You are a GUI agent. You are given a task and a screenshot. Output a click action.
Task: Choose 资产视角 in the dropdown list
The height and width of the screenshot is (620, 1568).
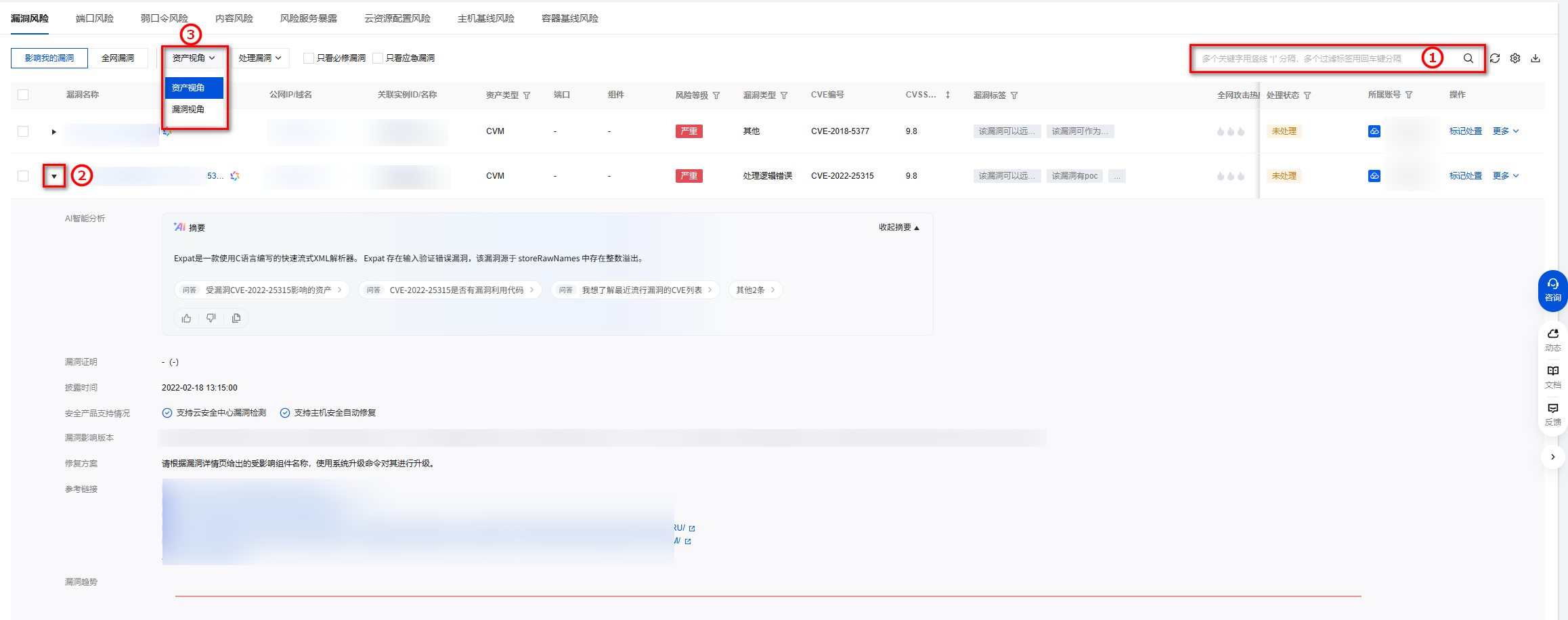click(194, 88)
